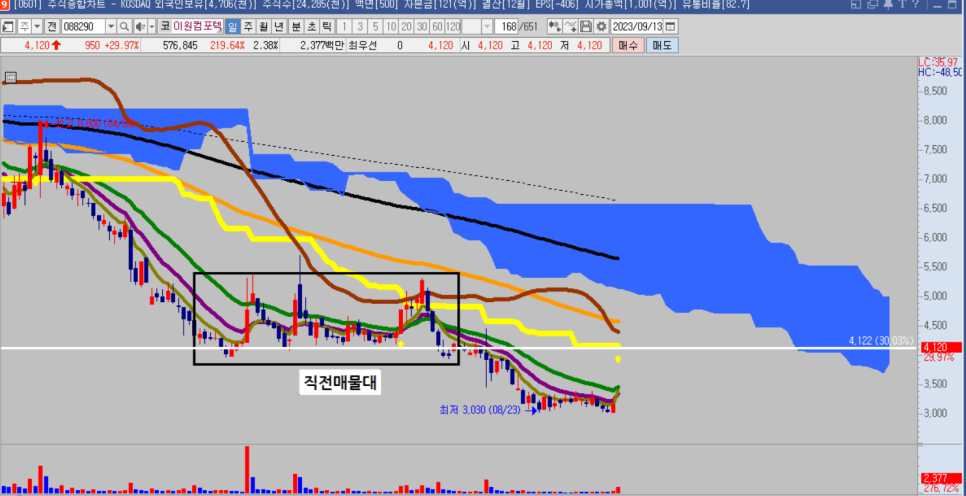Click the pin window icon in title bar
Image resolution: width=966 pixels, height=496 pixels.
(888, 5)
